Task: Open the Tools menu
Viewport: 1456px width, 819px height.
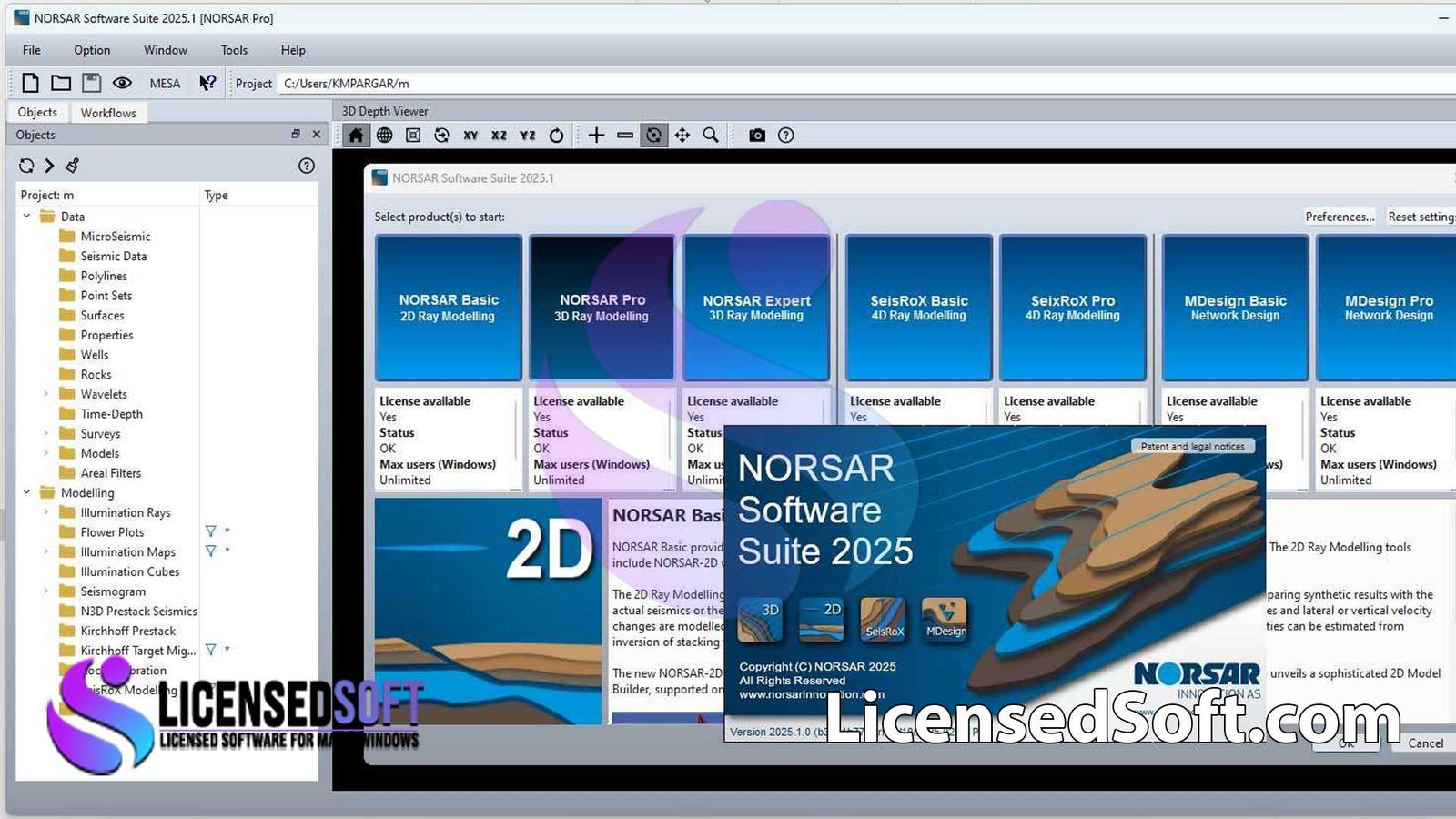Action: [x=233, y=50]
